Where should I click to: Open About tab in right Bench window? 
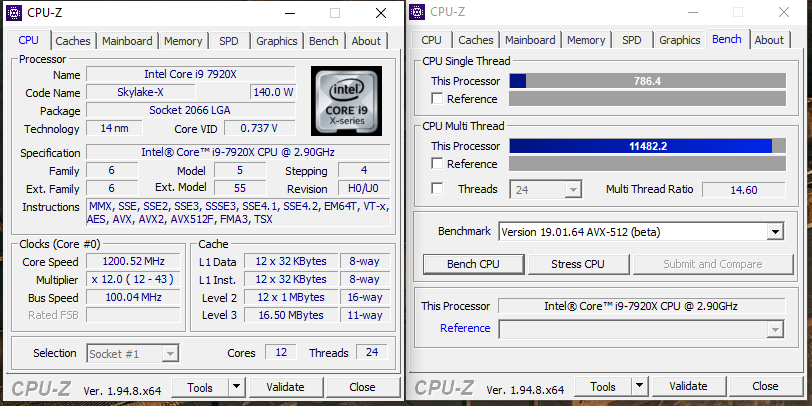coord(769,40)
